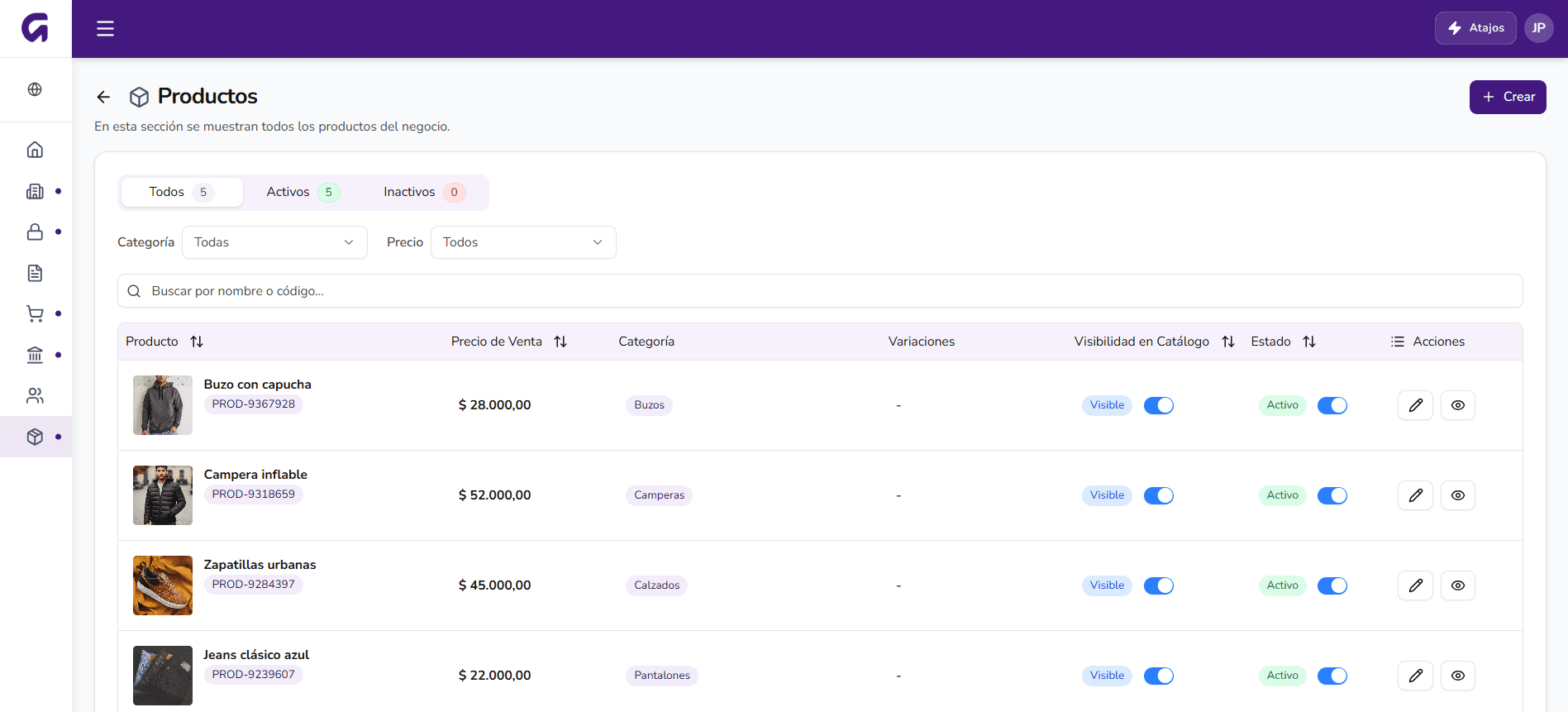Open the hamburger menu in header
This screenshot has height=712, width=1568.
coord(105,29)
